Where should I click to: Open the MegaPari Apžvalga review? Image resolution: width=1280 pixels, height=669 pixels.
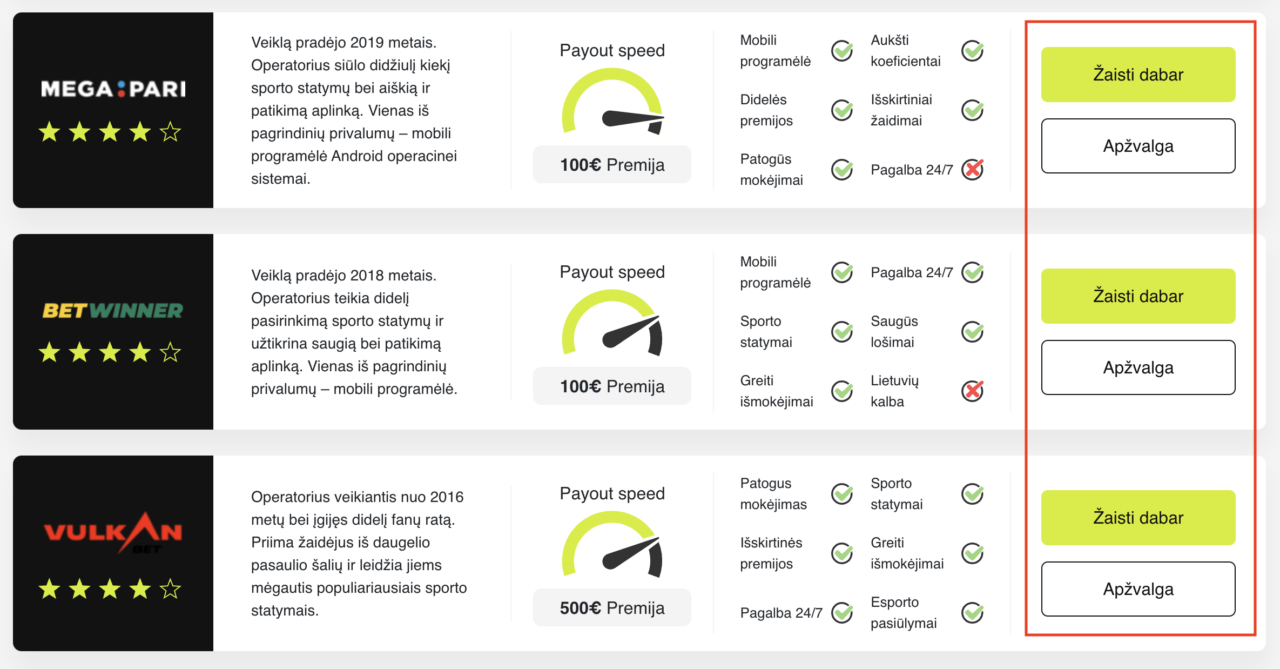1138,146
